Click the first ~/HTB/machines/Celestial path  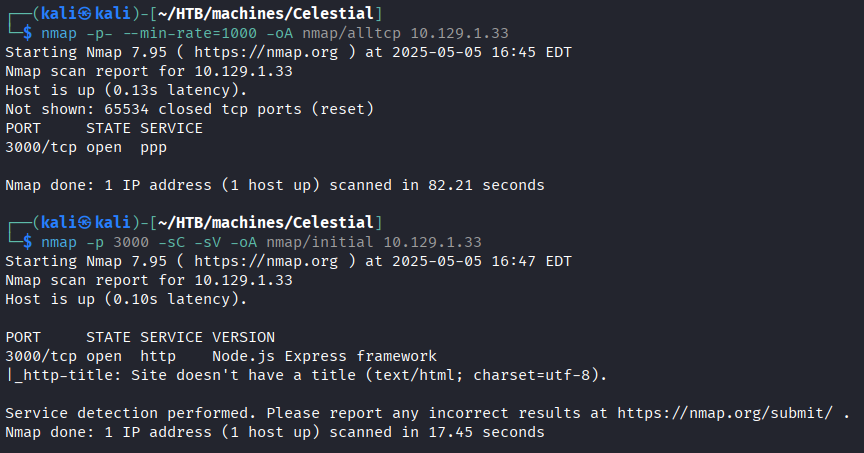[x=266, y=13]
